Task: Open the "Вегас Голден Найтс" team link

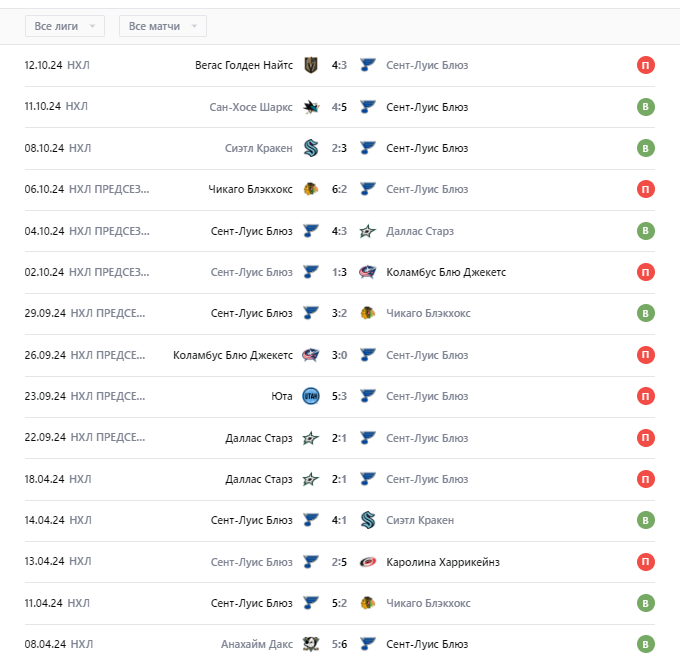Action: click(x=244, y=66)
